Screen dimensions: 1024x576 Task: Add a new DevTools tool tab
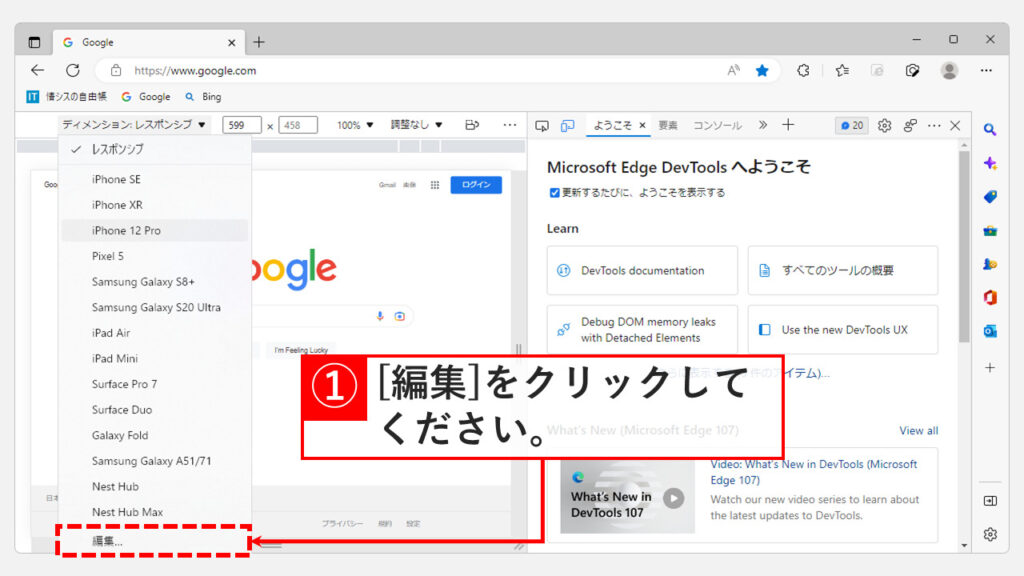[x=788, y=125]
